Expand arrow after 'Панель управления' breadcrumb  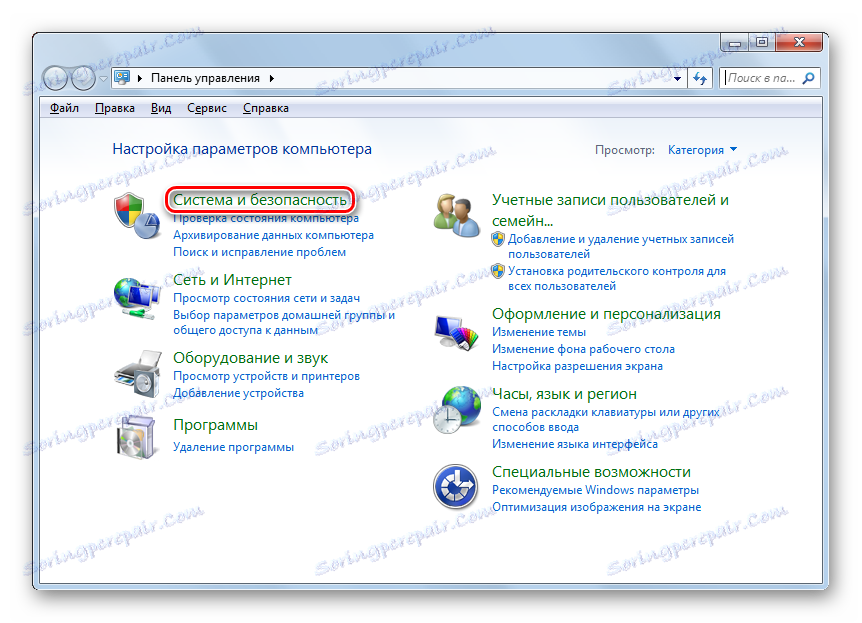click(272, 78)
